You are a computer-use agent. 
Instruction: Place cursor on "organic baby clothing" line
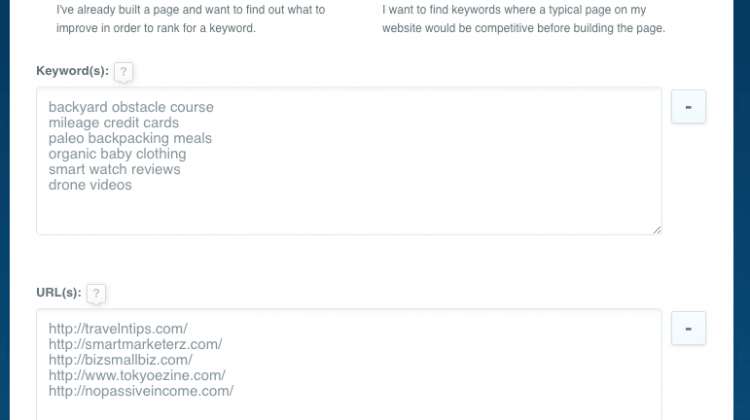[117, 154]
